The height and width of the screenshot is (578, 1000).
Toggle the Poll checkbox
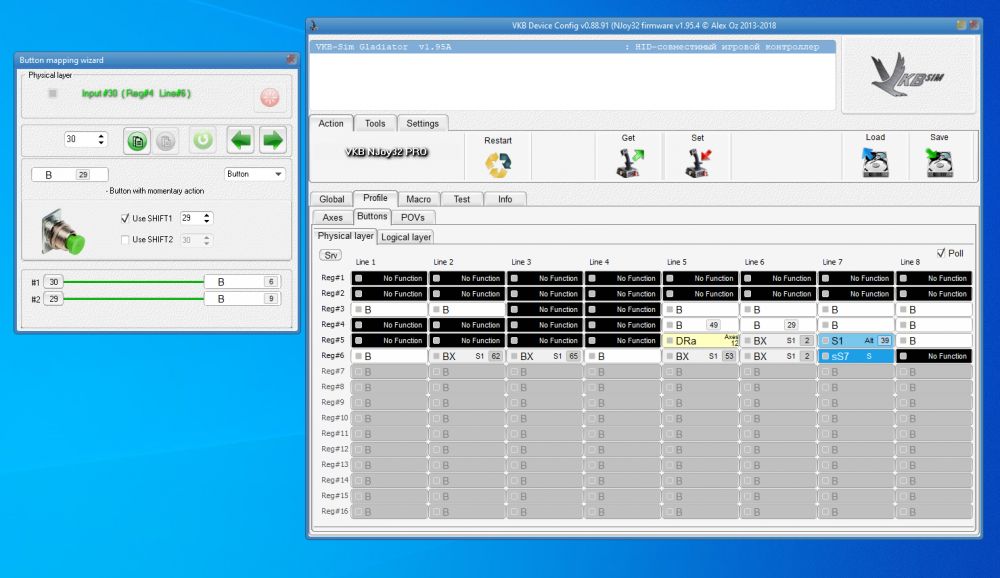(x=941, y=254)
